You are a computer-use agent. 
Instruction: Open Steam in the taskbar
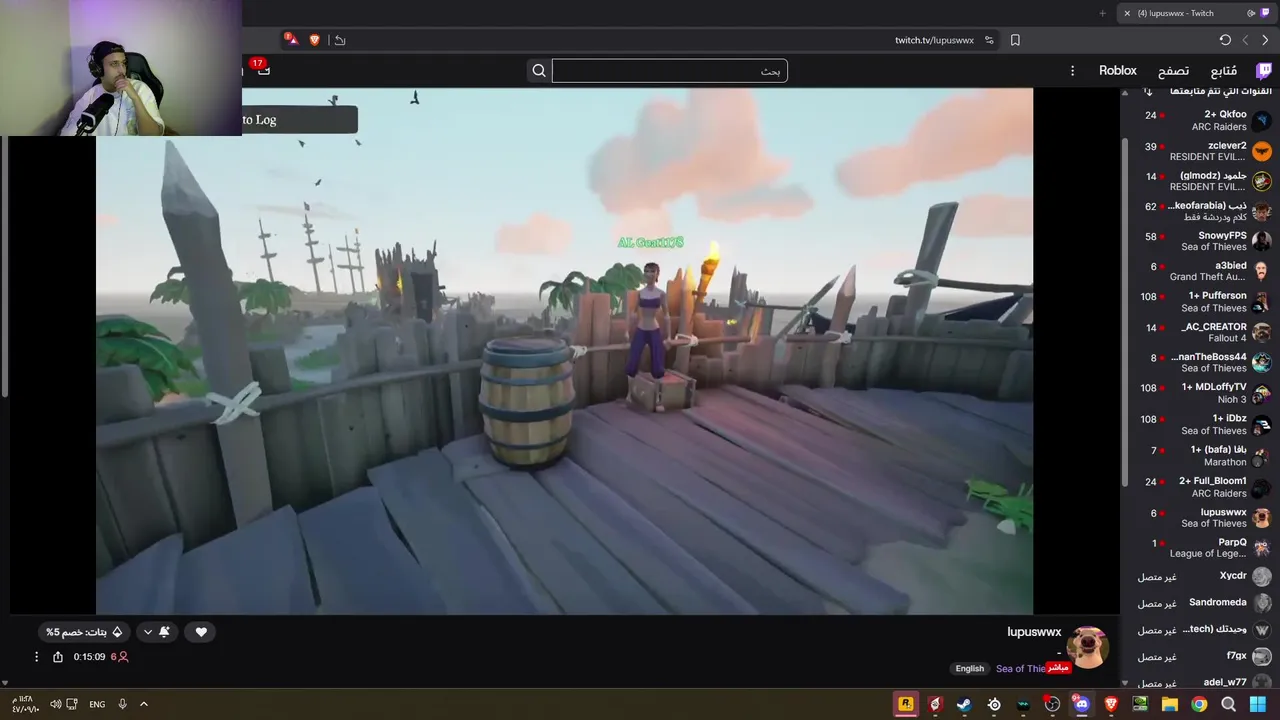[x=963, y=704]
